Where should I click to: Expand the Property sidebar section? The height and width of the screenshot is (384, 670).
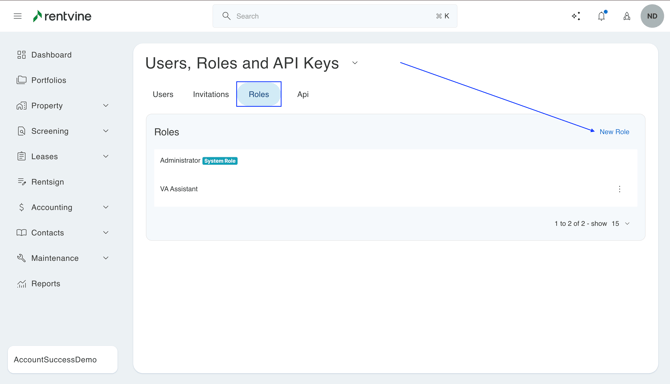106,106
